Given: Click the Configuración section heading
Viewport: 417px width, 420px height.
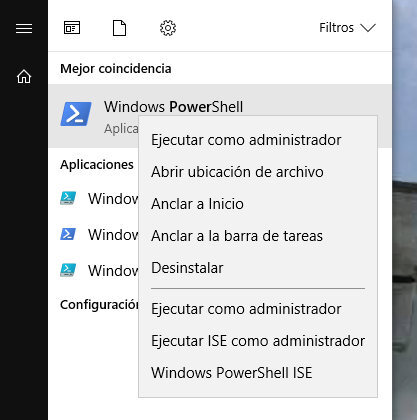Looking at the screenshot, I should pos(99,304).
